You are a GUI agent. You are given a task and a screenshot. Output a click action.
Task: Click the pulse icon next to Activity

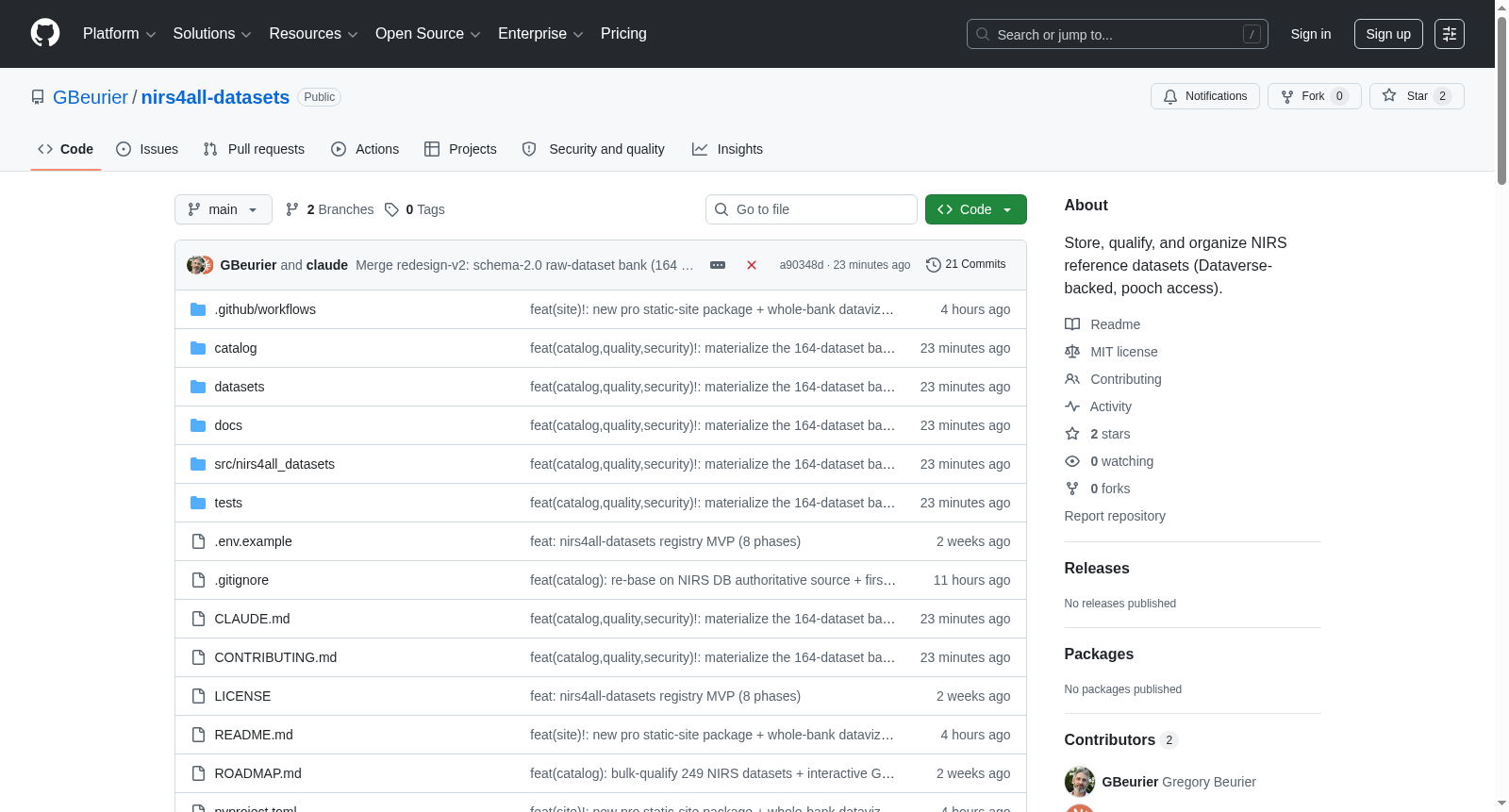coord(1072,406)
